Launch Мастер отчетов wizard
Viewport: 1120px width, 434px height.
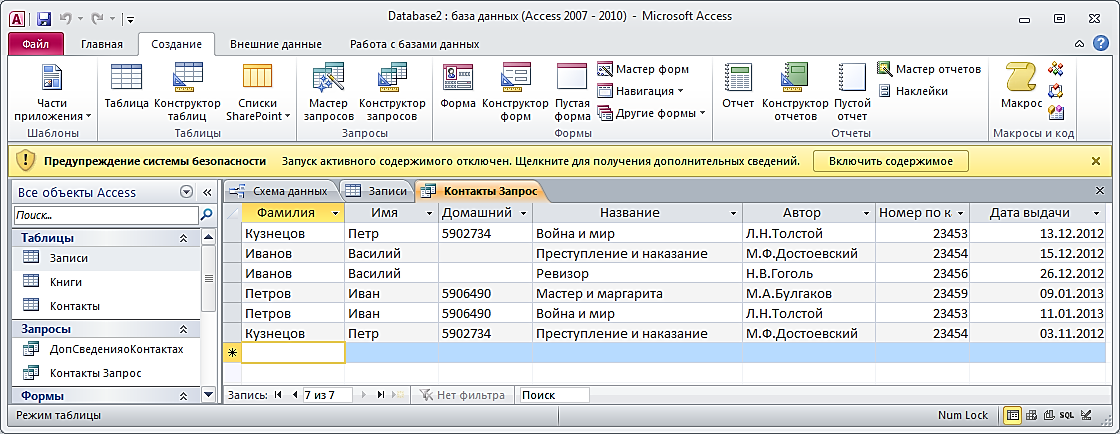tap(929, 69)
